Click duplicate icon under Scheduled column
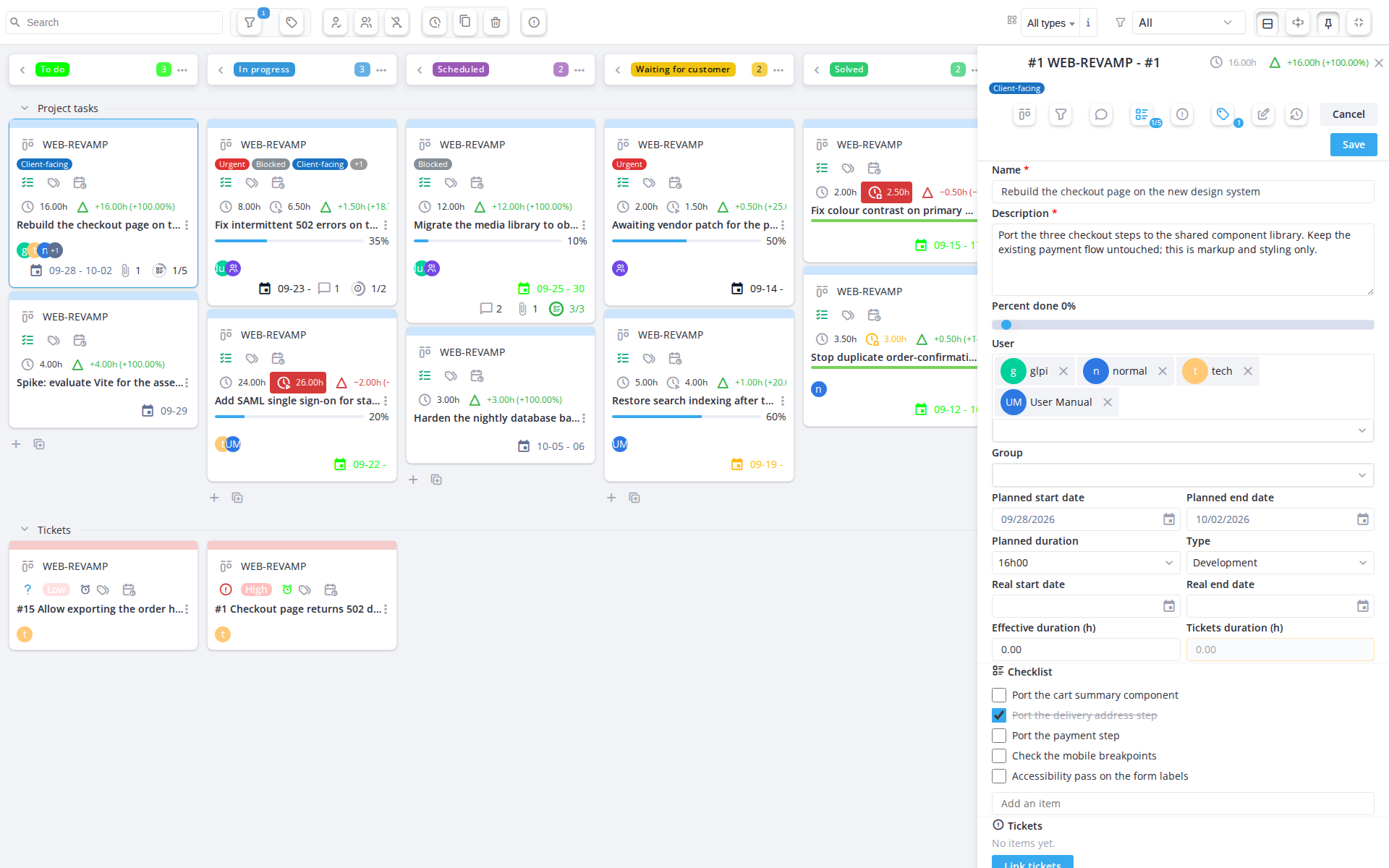This screenshot has width=1389, height=868. [436, 480]
